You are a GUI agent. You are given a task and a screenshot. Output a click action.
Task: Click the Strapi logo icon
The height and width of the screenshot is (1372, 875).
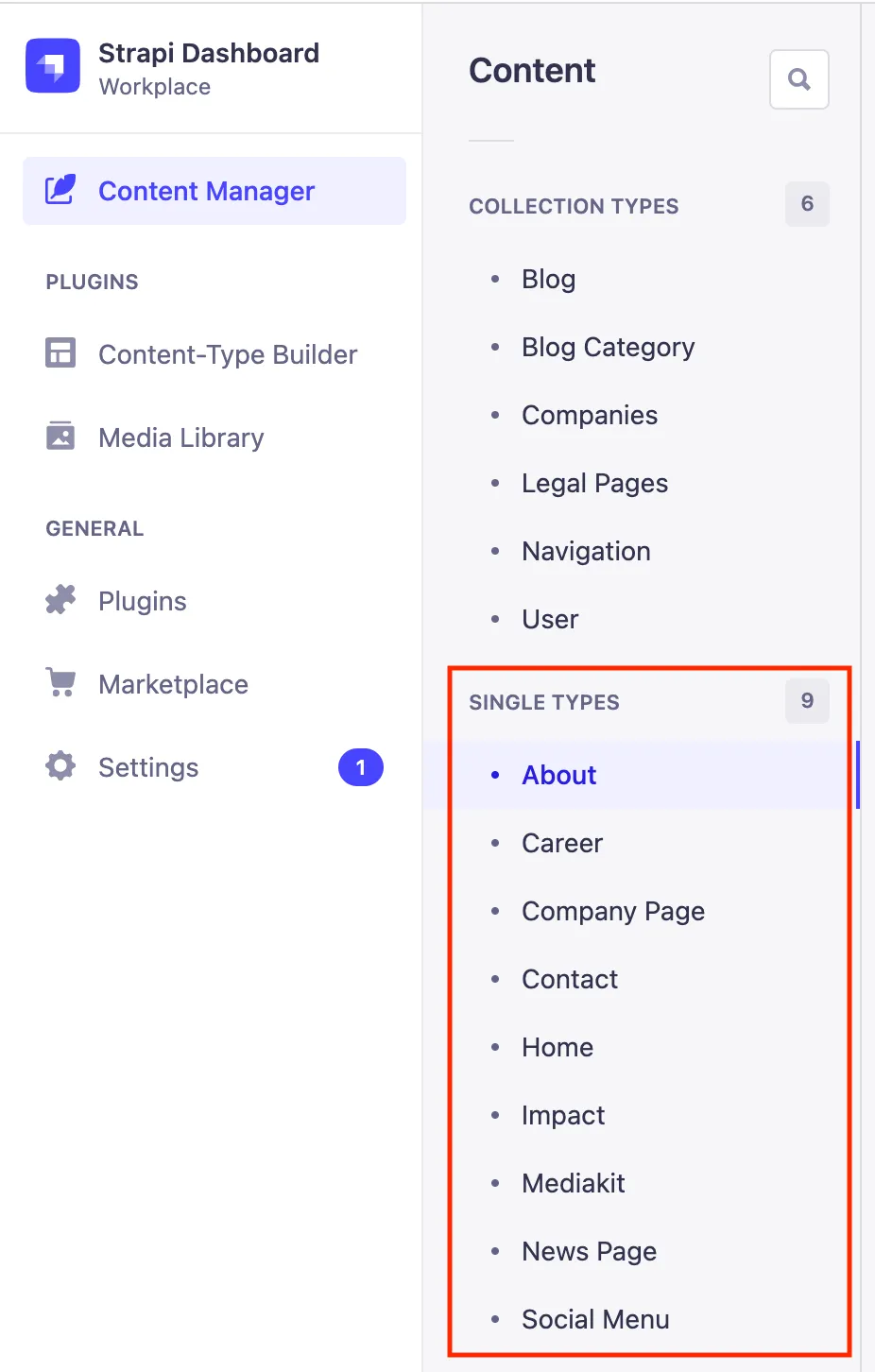53,66
